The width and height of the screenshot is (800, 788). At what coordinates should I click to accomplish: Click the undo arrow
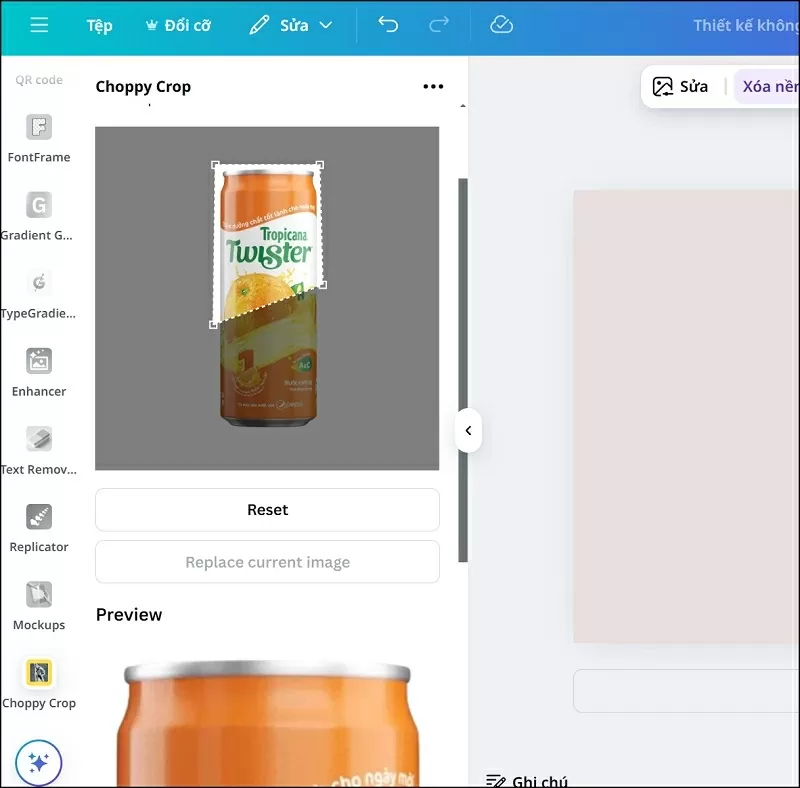tap(388, 26)
